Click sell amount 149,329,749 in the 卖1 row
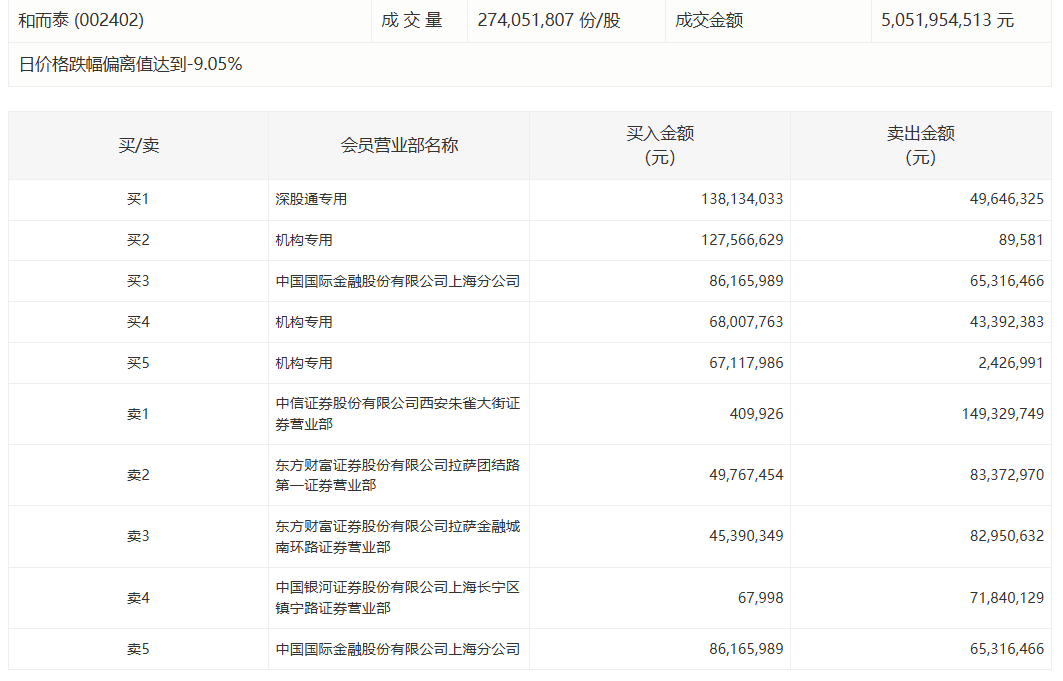Image resolution: width=1063 pixels, height=681 pixels. pos(1002,414)
